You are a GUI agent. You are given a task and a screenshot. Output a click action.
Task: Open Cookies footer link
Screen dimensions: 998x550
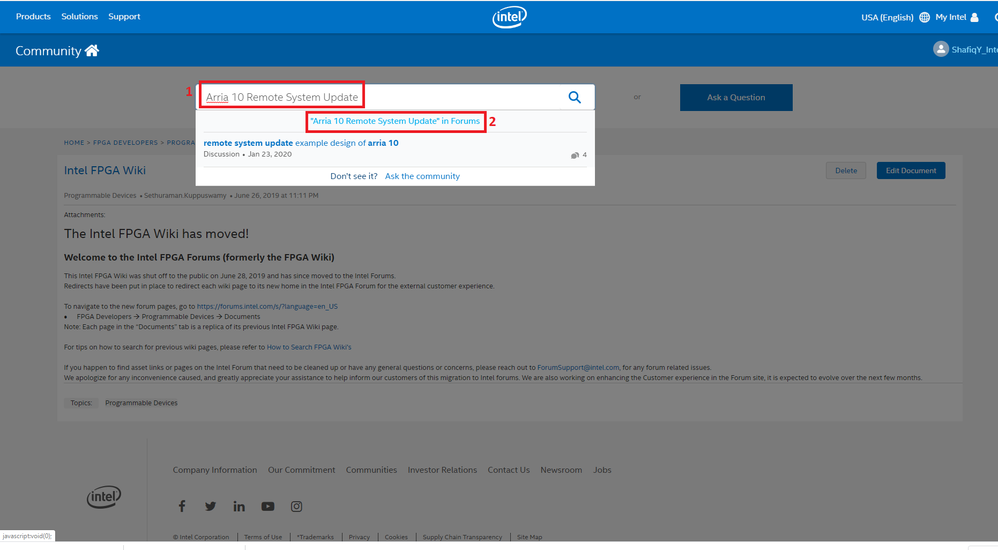point(396,537)
